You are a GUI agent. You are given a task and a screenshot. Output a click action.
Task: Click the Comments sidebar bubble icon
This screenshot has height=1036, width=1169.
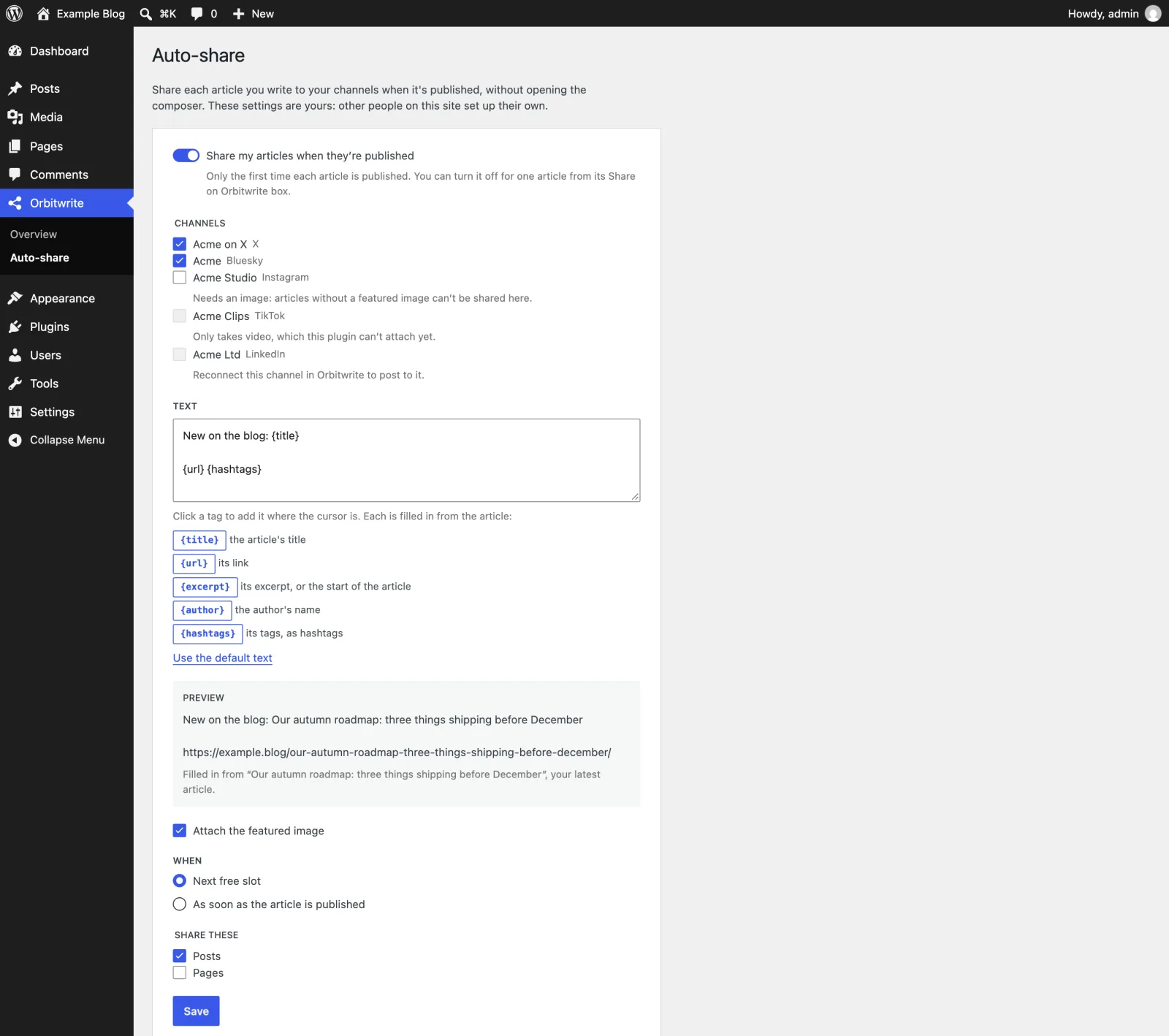coord(15,175)
